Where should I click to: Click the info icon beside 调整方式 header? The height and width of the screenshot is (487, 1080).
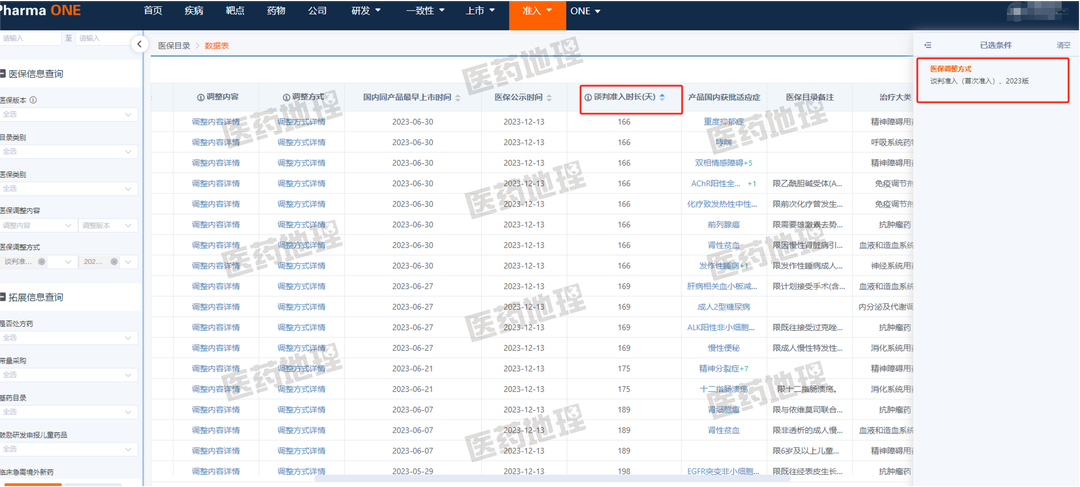click(x=287, y=98)
